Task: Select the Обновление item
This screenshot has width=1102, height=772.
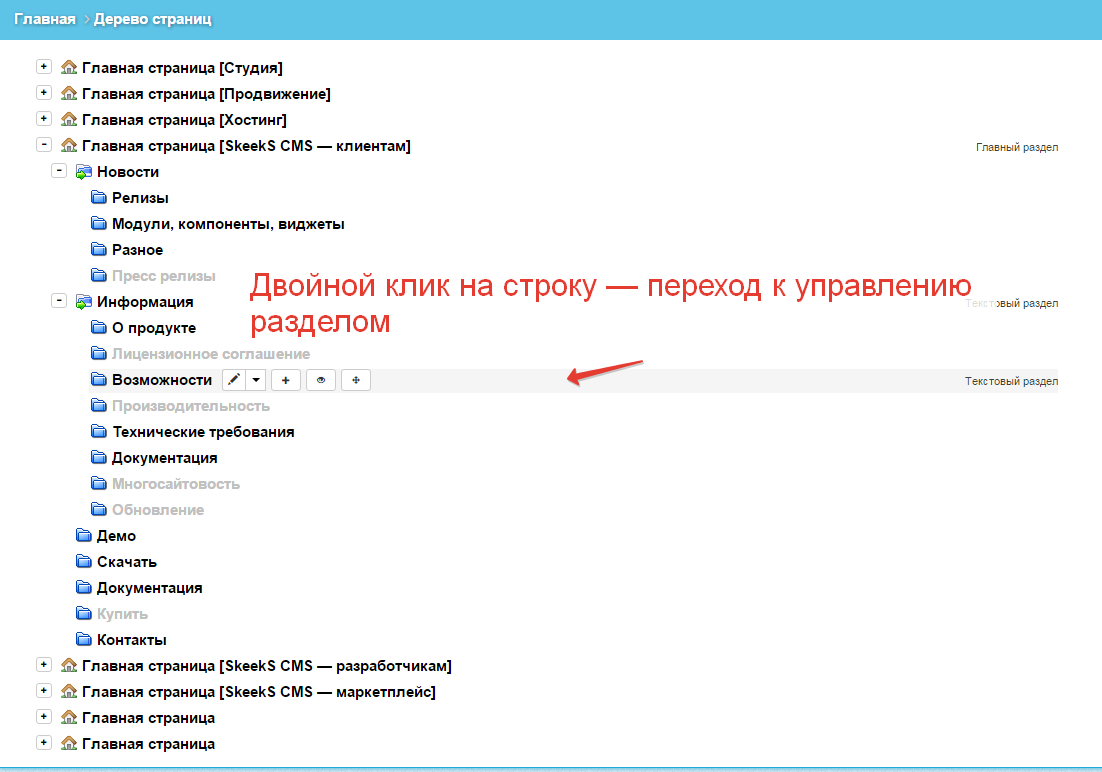Action: [158, 510]
